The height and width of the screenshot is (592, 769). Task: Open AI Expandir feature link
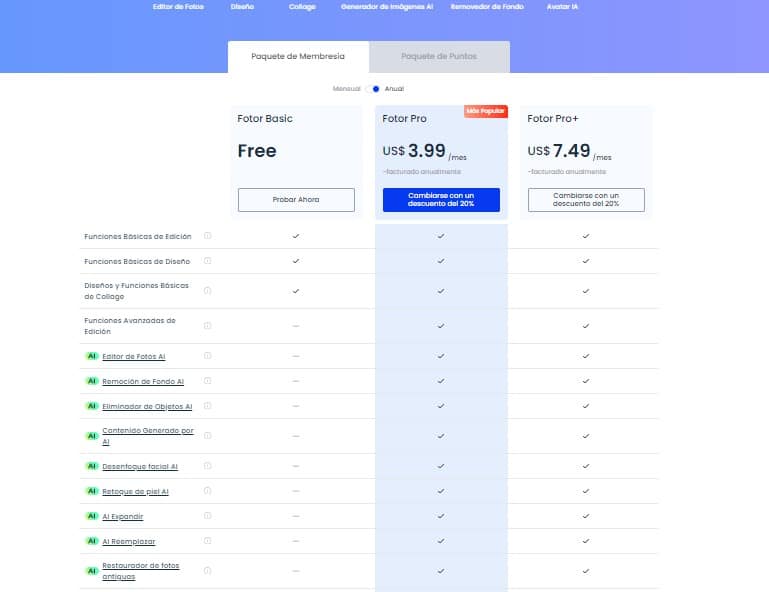tap(123, 516)
